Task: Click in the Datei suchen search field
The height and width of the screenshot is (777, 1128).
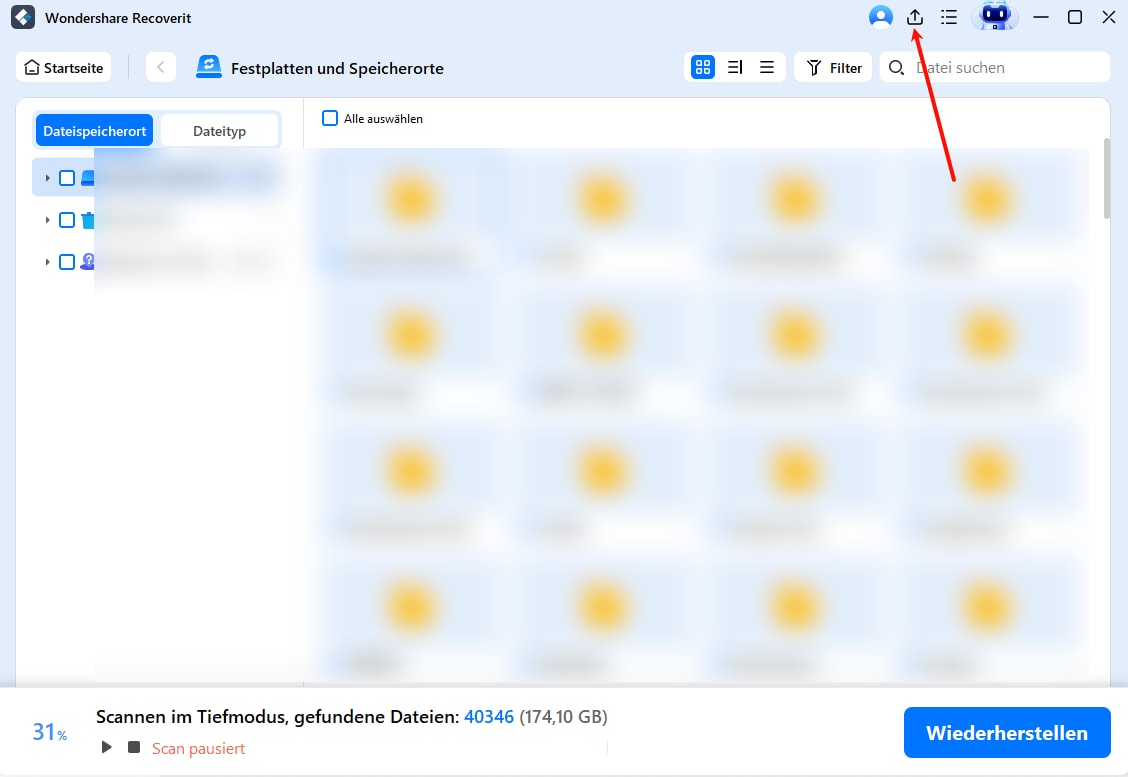Action: click(995, 68)
